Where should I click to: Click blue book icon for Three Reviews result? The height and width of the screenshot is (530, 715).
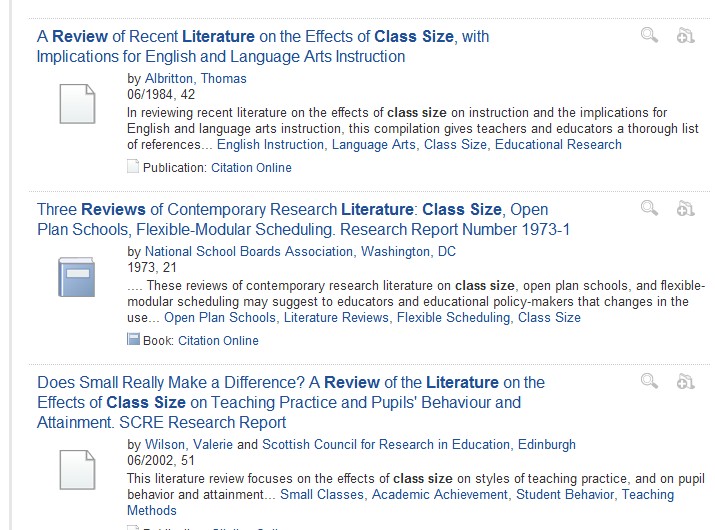point(77,277)
